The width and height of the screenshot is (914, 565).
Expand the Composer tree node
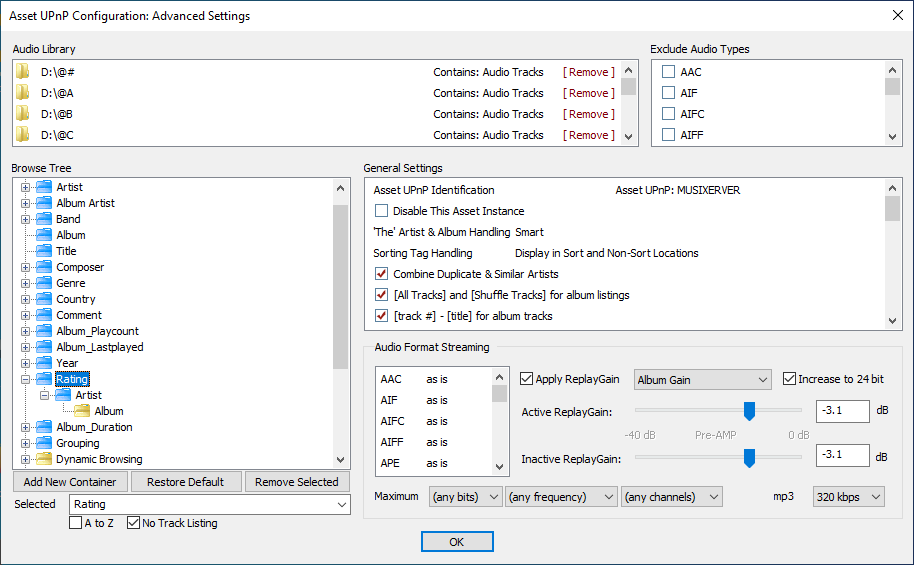[x=25, y=267]
